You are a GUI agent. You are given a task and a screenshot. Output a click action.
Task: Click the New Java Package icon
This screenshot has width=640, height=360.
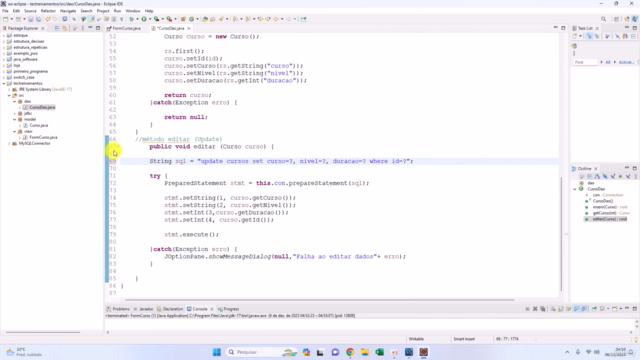click(183, 19)
